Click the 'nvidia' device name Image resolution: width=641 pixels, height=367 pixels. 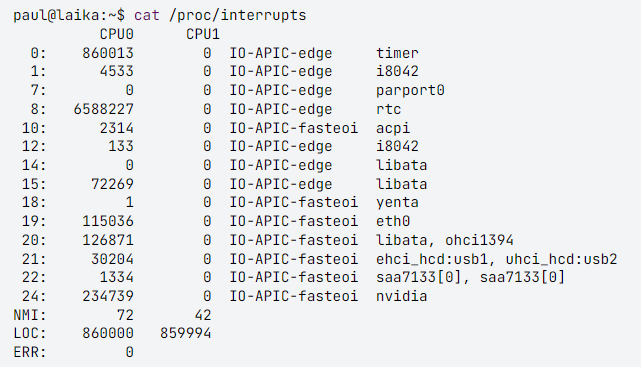pyautogui.click(x=401, y=296)
